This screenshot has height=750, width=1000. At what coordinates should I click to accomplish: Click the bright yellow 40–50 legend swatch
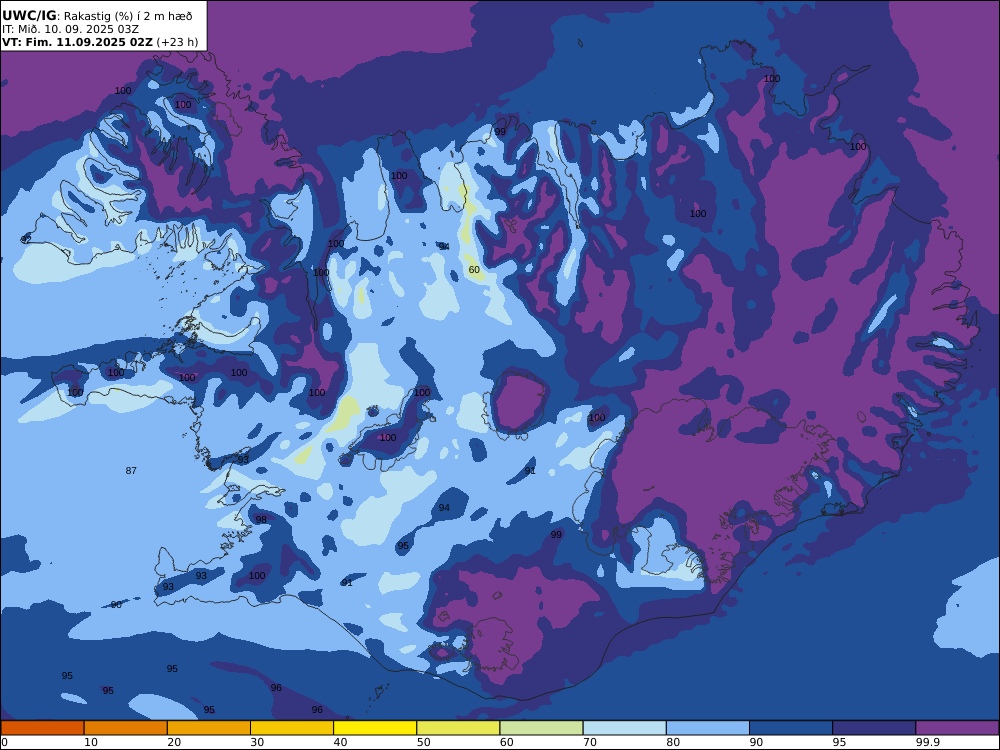click(x=375, y=728)
